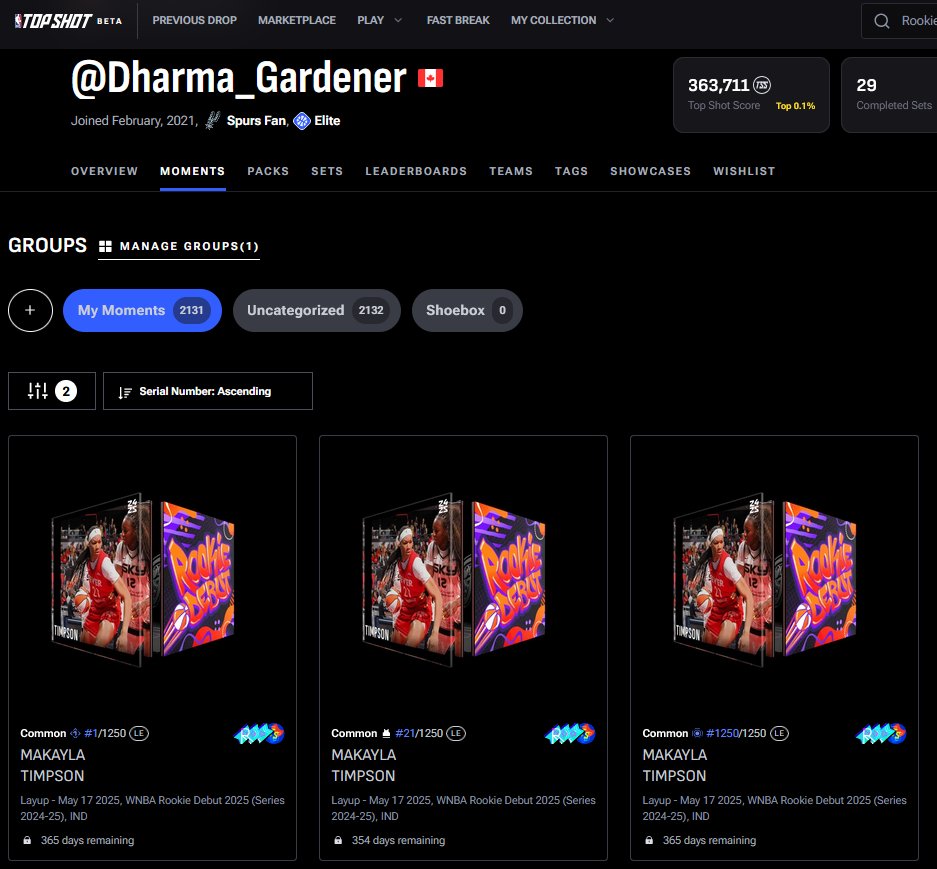Open the Top Shot Score card
937x869 pixels.
pos(751,95)
